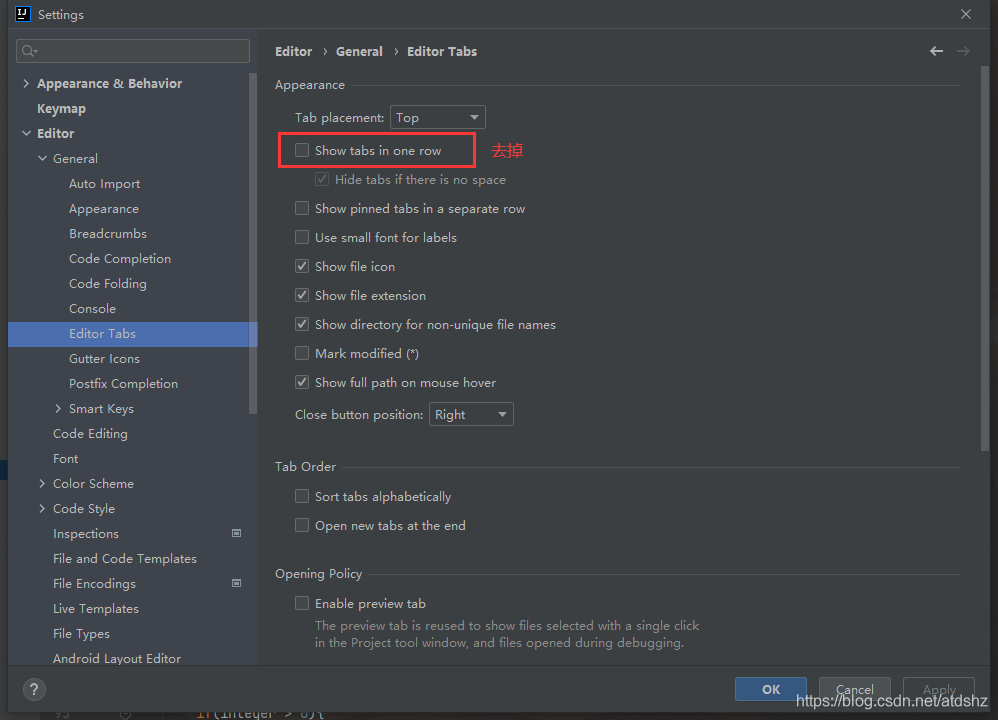Open the help question mark button
Viewport: 998px width, 720px height.
click(34, 689)
